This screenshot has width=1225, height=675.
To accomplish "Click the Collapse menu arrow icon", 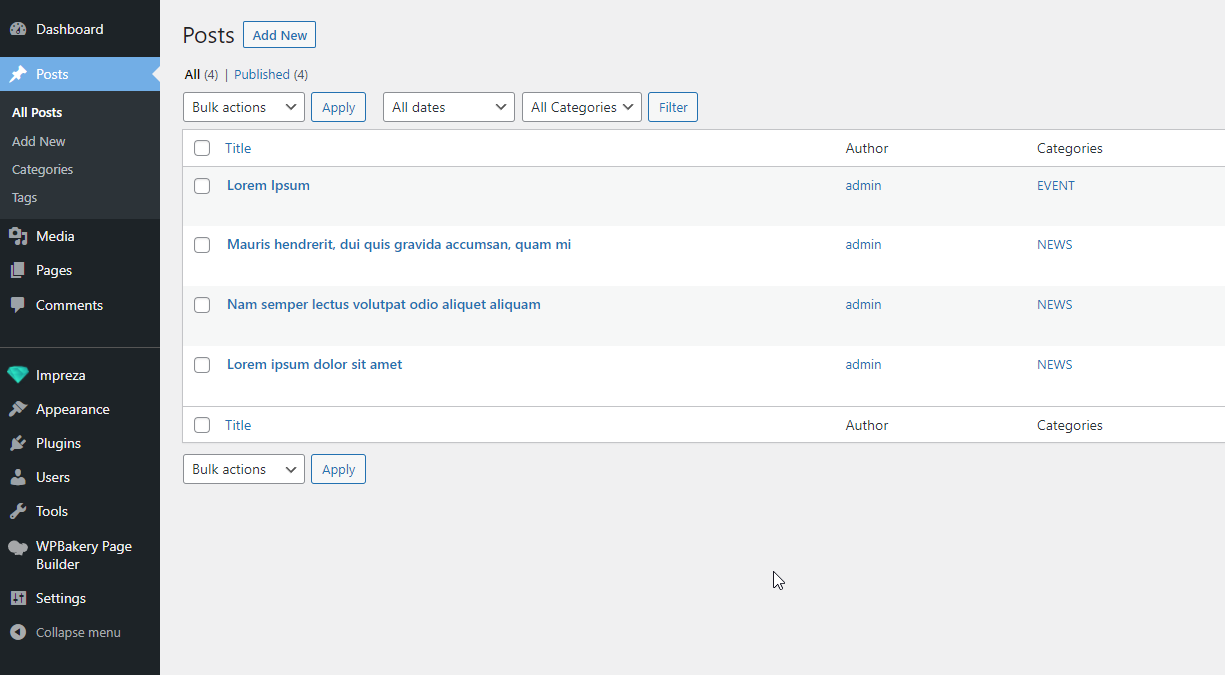I will (18, 632).
